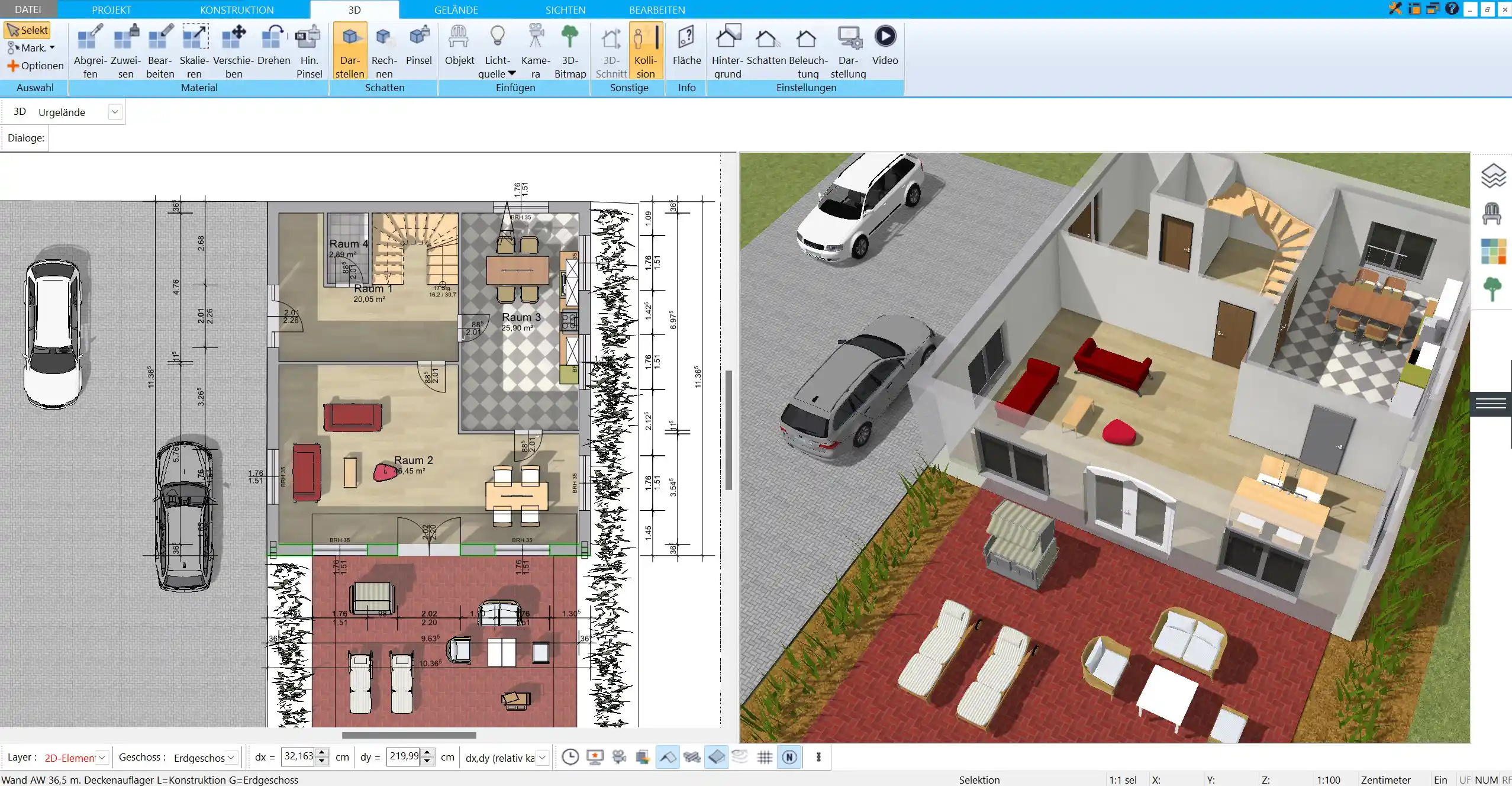Click the monitor with star icon
This screenshot has height=786, width=1512.
(x=594, y=757)
